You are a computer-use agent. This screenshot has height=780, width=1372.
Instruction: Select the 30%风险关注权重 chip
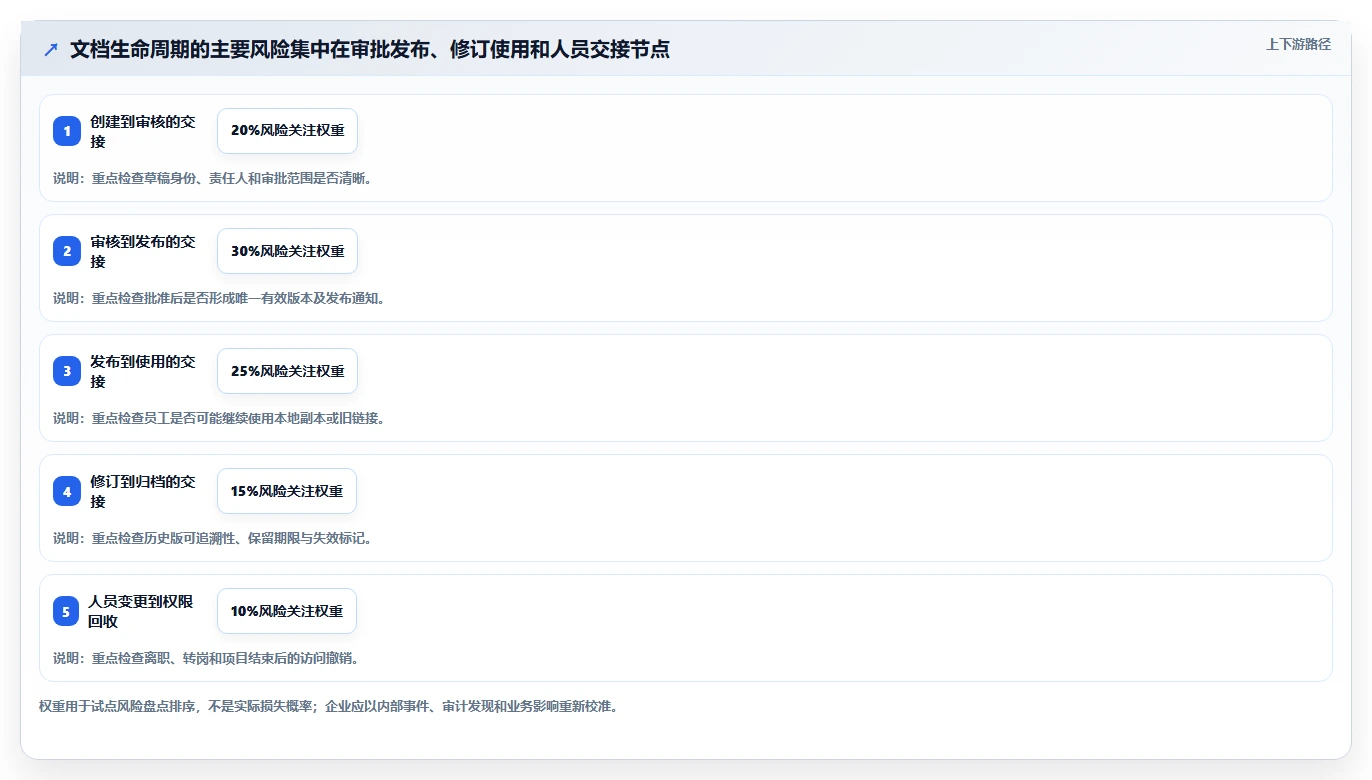[x=287, y=251]
